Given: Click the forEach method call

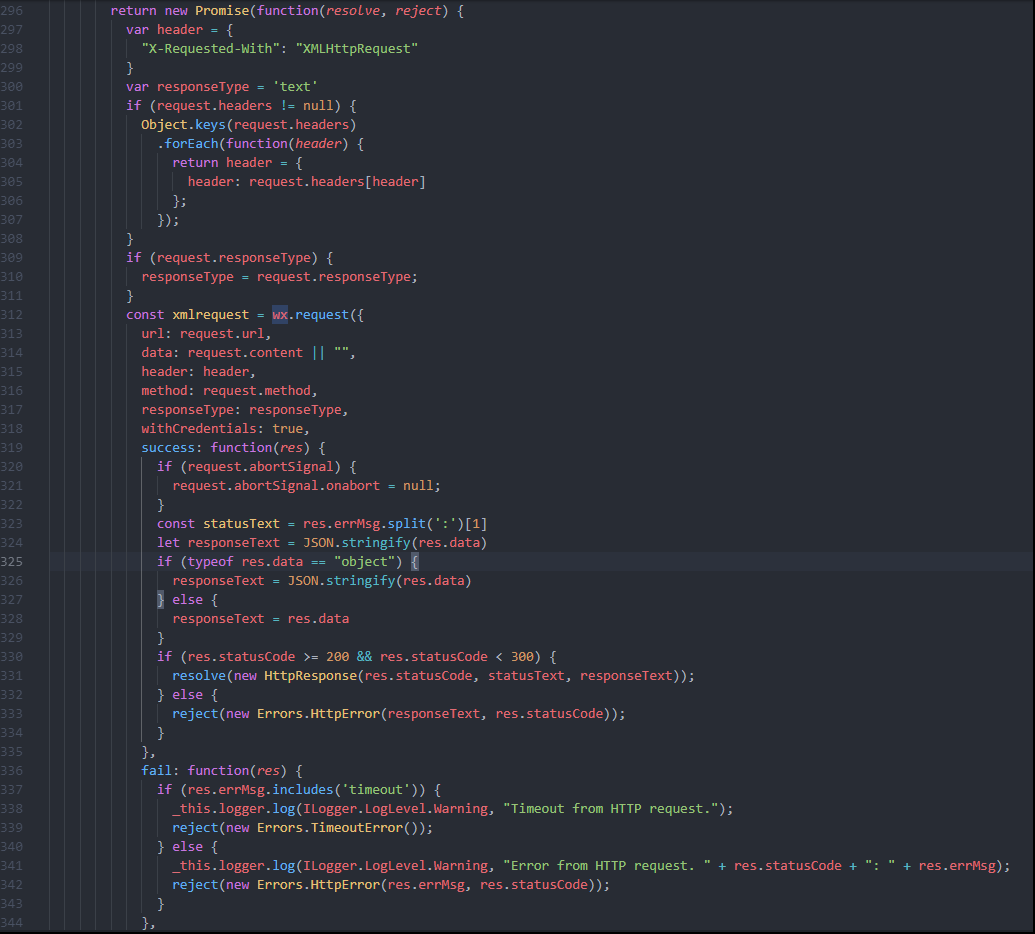Looking at the screenshot, I should pos(191,144).
